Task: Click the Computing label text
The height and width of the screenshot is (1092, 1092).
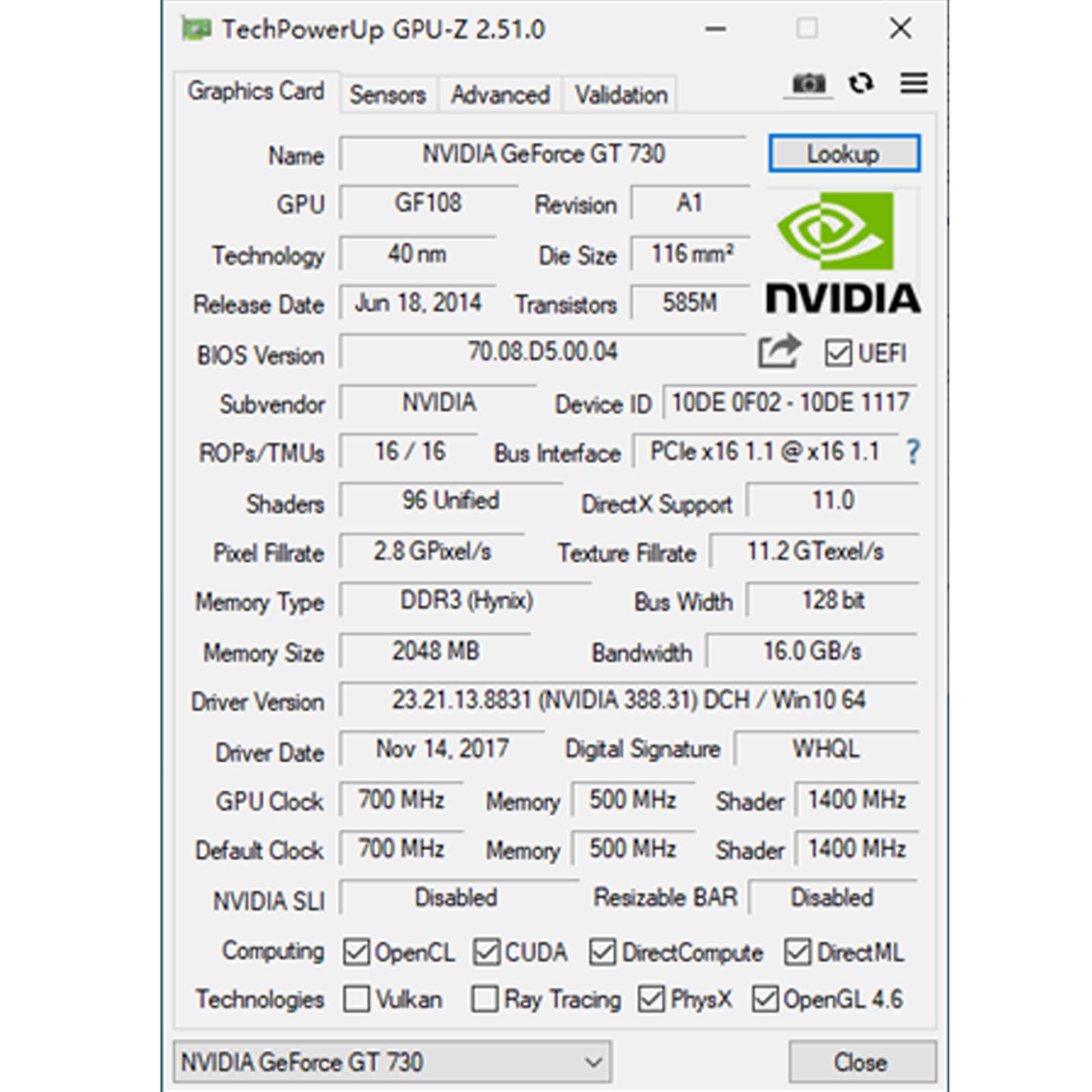Action: (x=273, y=951)
